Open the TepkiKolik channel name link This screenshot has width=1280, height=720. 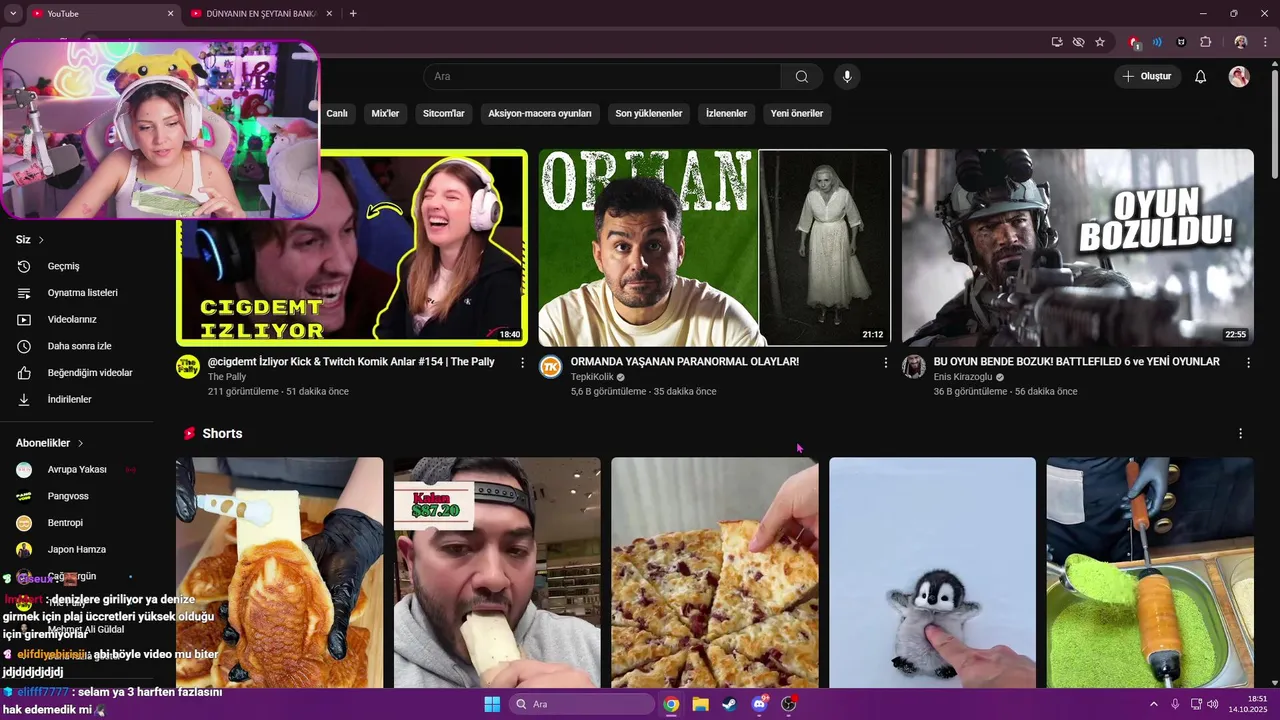[592, 377]
